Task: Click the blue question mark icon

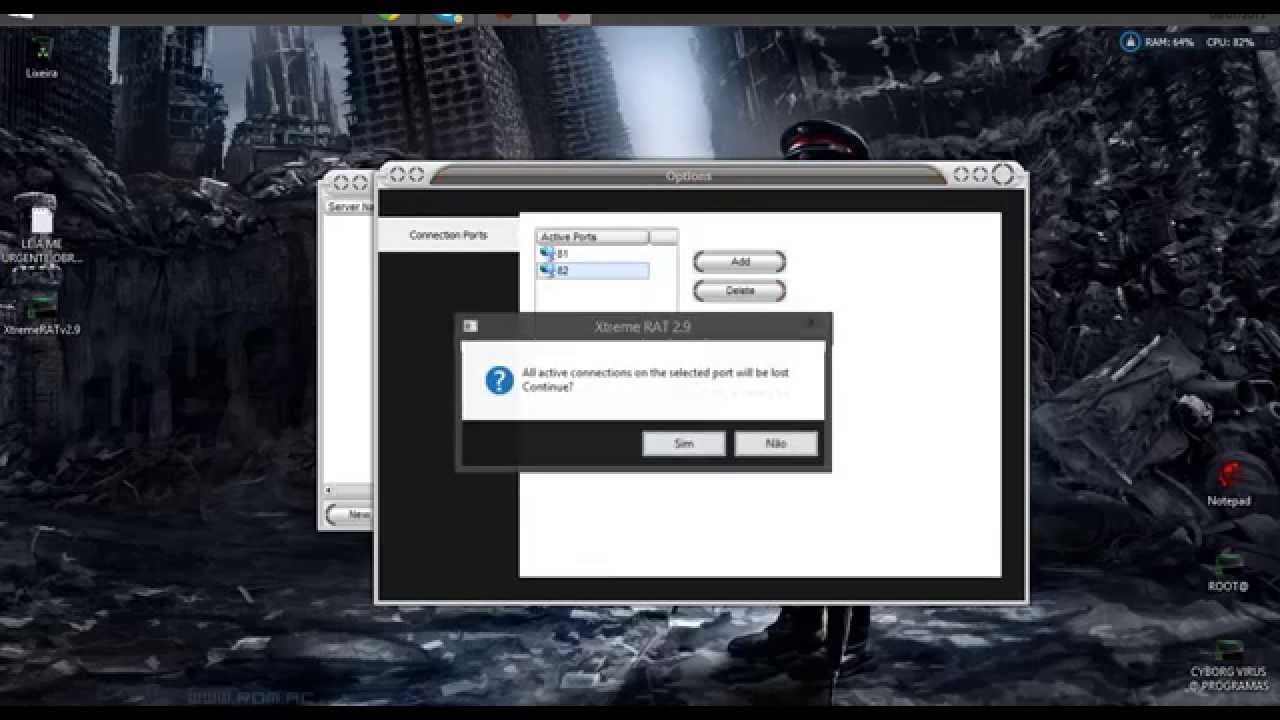Action: (x=499, y=380)
